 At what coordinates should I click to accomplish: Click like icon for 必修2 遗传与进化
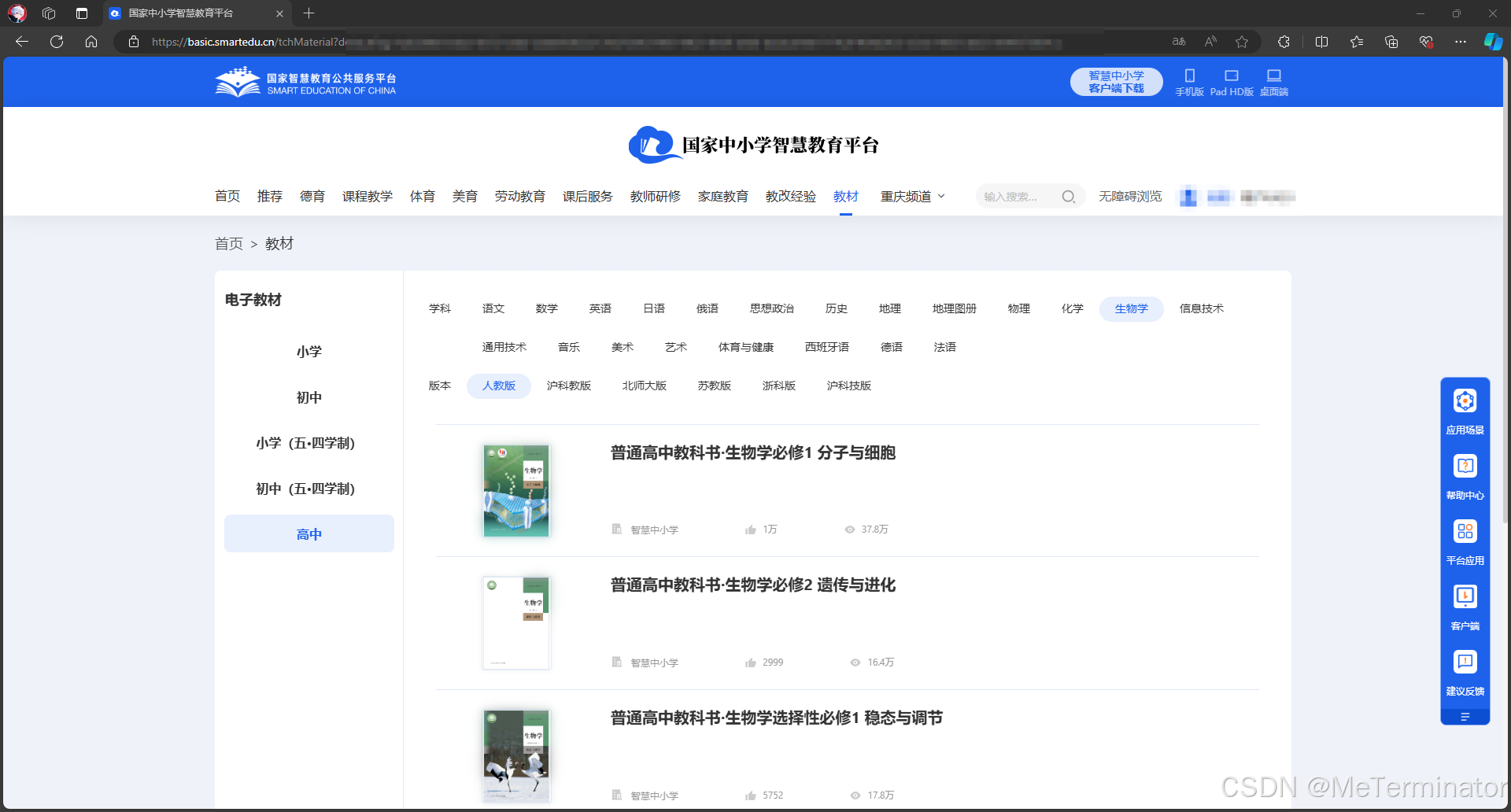pyautogui.click(x=751, y=663)
